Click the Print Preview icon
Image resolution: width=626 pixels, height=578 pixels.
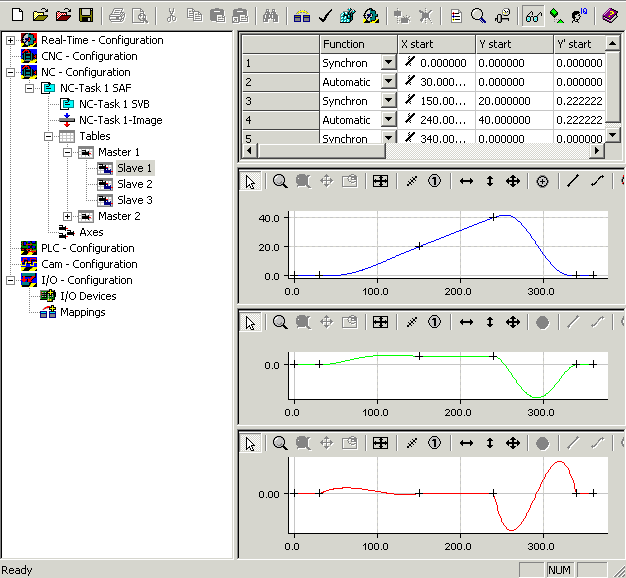pyautogui.click(x=140, y=16)
